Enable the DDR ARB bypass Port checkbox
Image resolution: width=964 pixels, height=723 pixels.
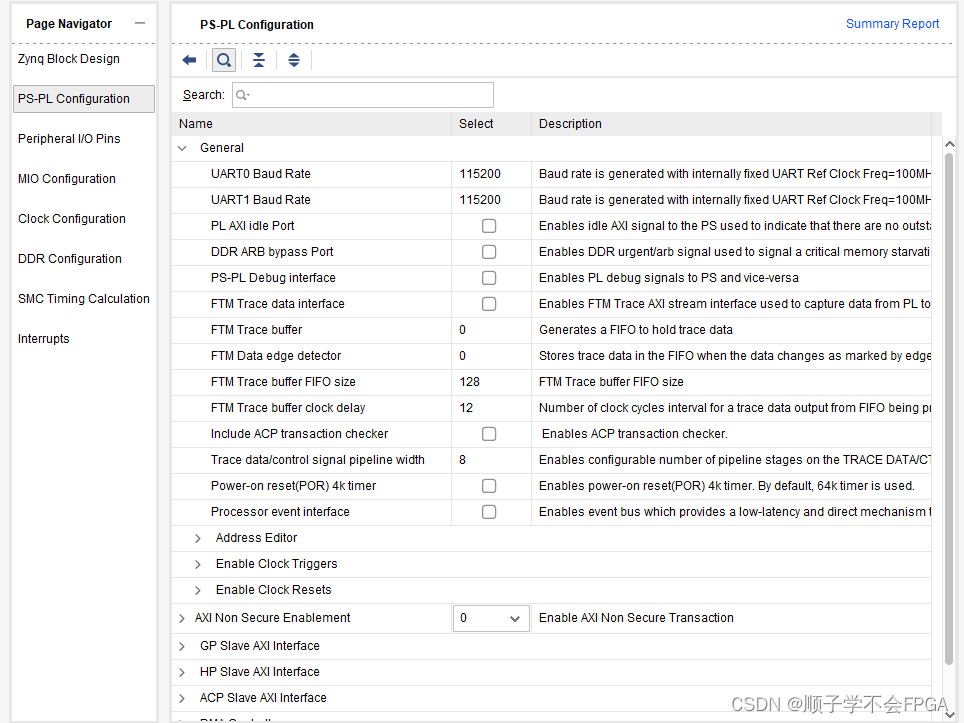(489, 251)
